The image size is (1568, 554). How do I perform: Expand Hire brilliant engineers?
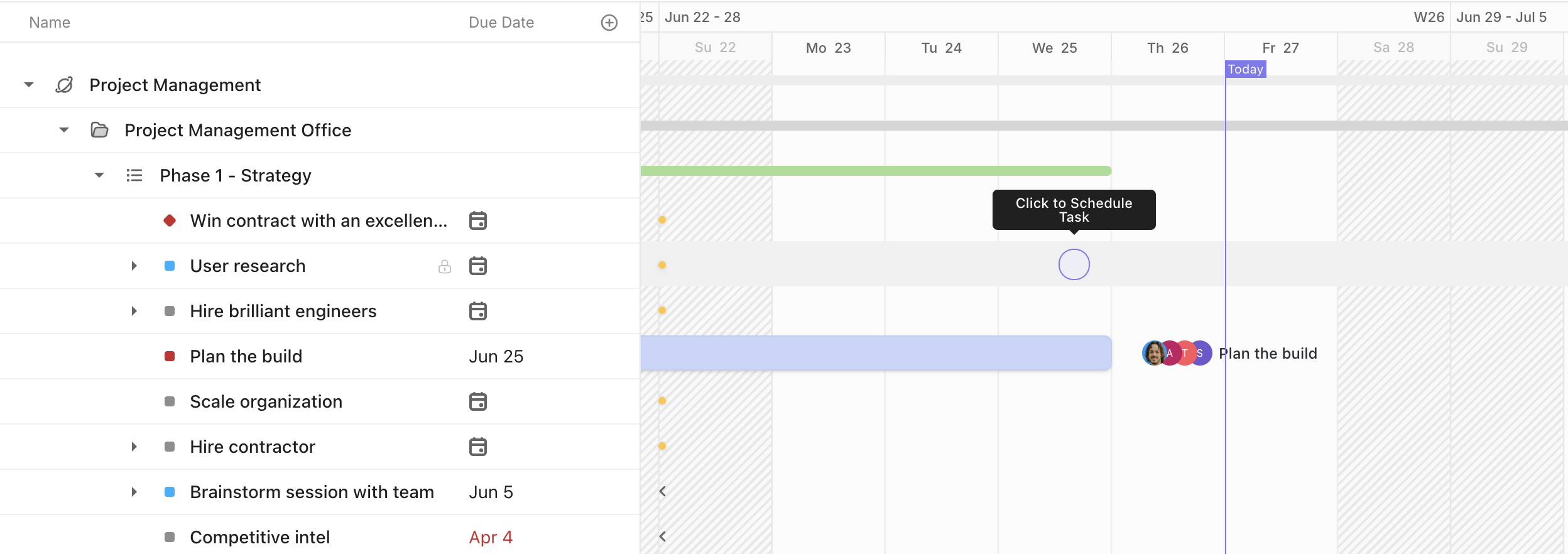coord(134,311)
